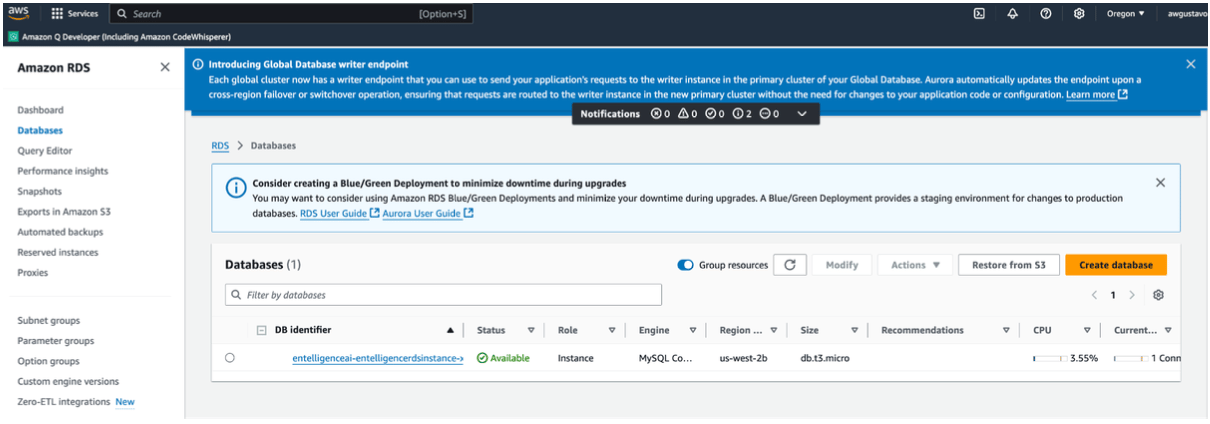Open the entelligenceai-entelligencerdsinstance link
1210x424 pixels.
coord(378,358)
